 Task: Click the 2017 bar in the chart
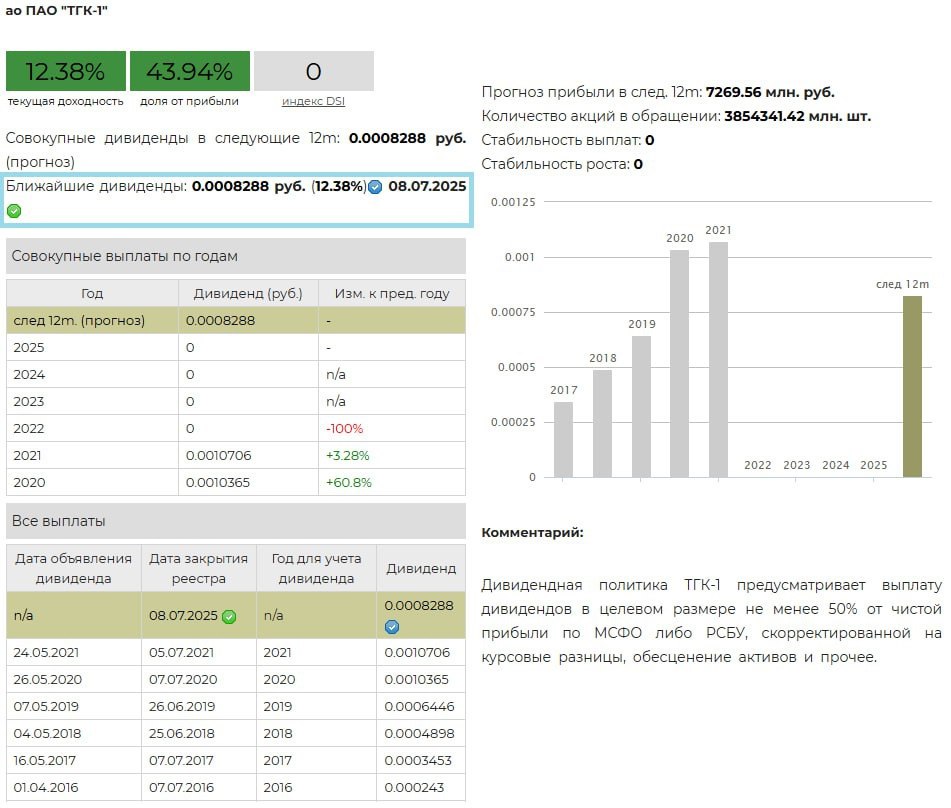pyautogui.click(x=563, y=439)
